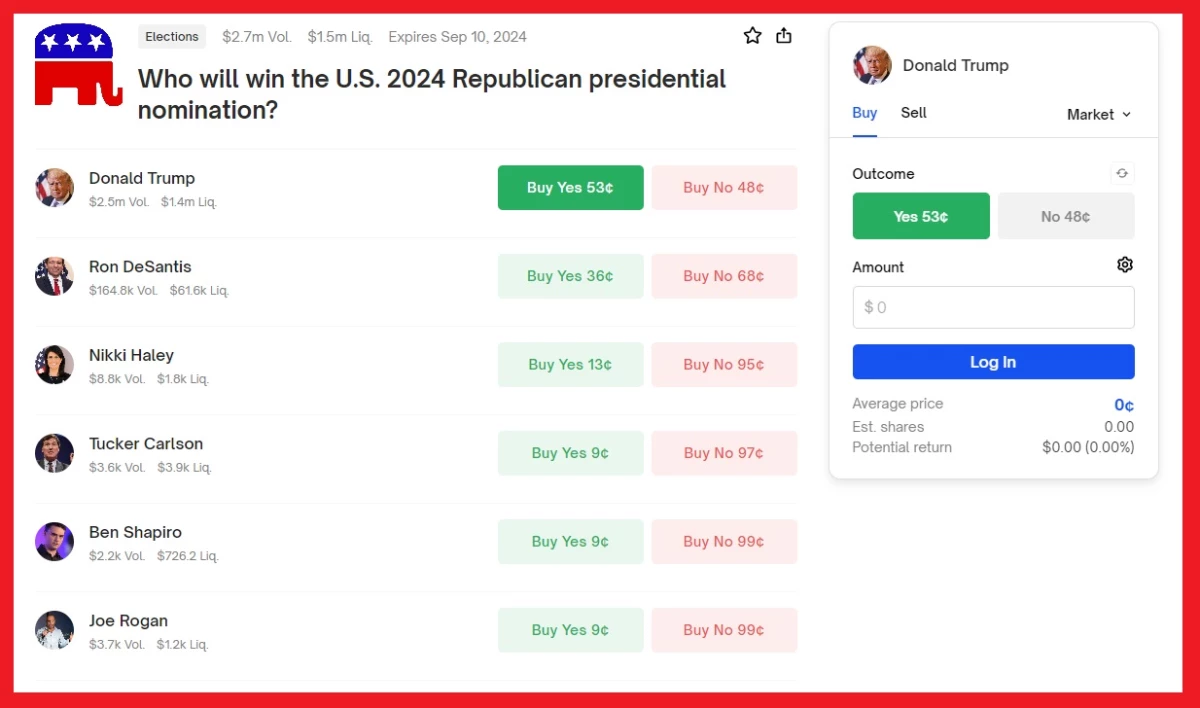Click the refresh outcome icon

(1122, 174)
